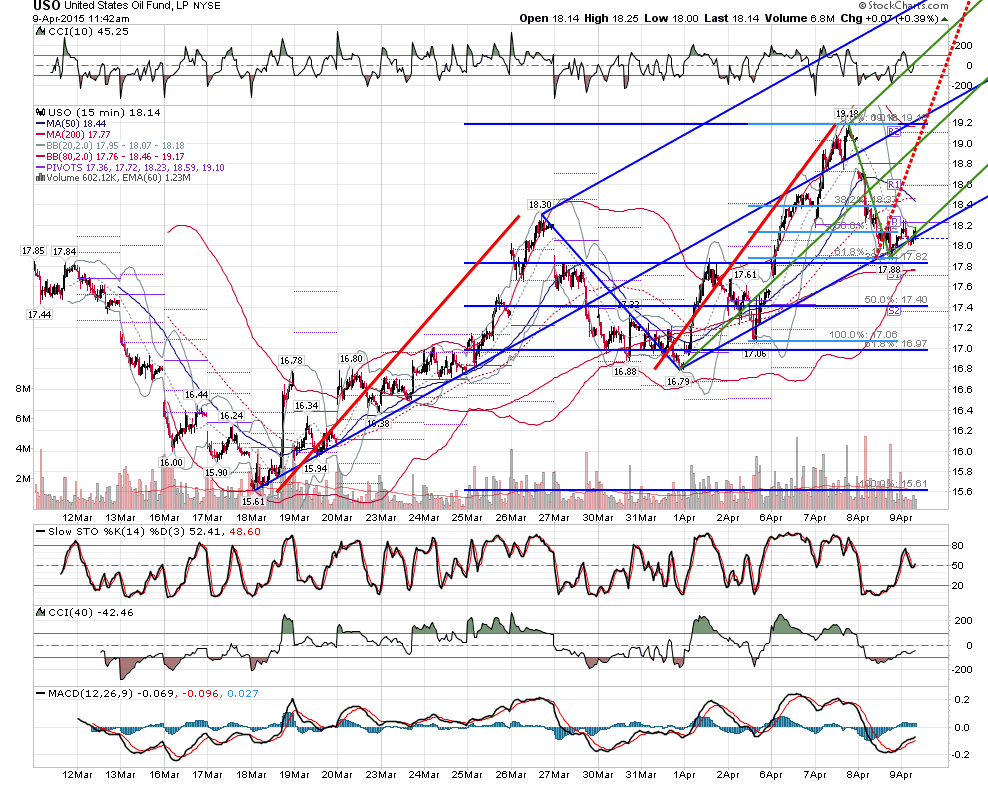Screen dimensions: 988x787
Task: Click the 'CCI(40) -42.46' indicator label
Action: (91, 612)
